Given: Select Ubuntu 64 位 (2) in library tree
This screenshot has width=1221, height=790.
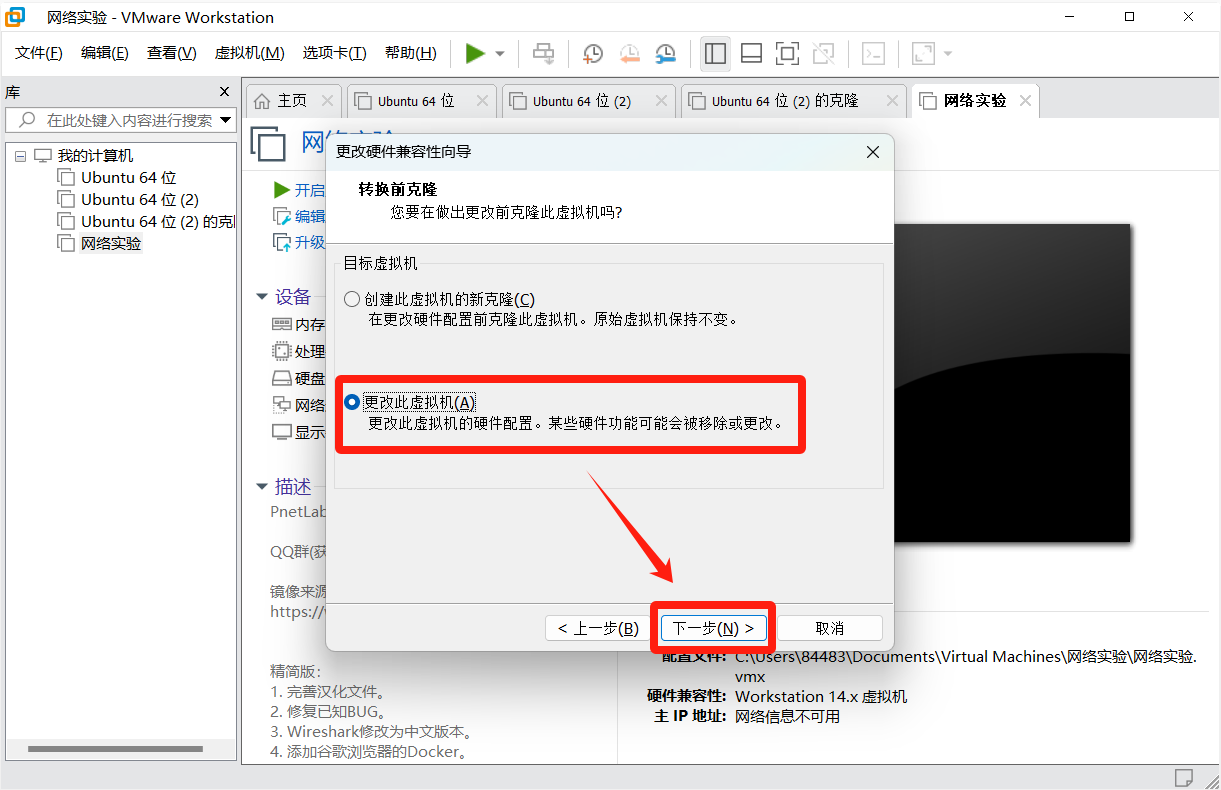Looking at the screenshot, I should point(139,200).
